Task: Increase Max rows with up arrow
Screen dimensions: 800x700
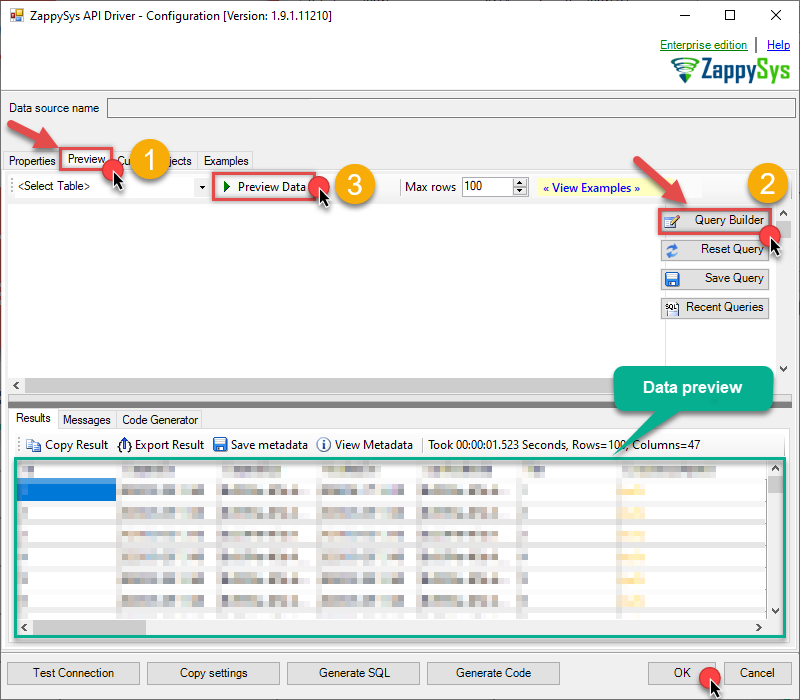Action: pos(520,183)
